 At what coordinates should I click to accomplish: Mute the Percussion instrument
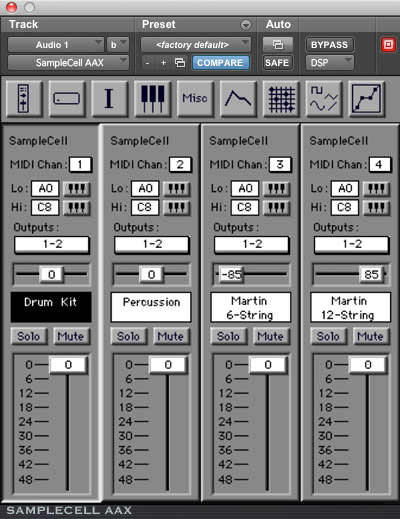click(x=171, y=336)
